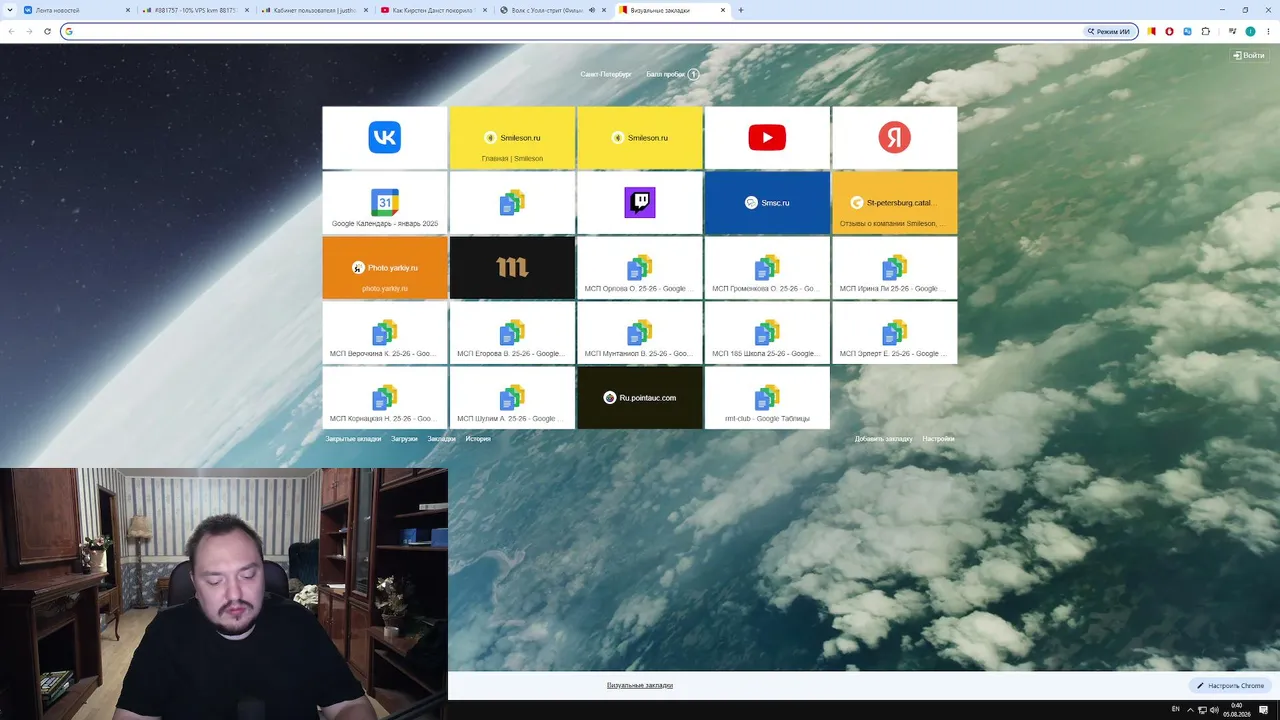Open МСП Егорова В. 25-26 document tile
The width and height of the screenshot is (1280, 720).
pos(512,333)
